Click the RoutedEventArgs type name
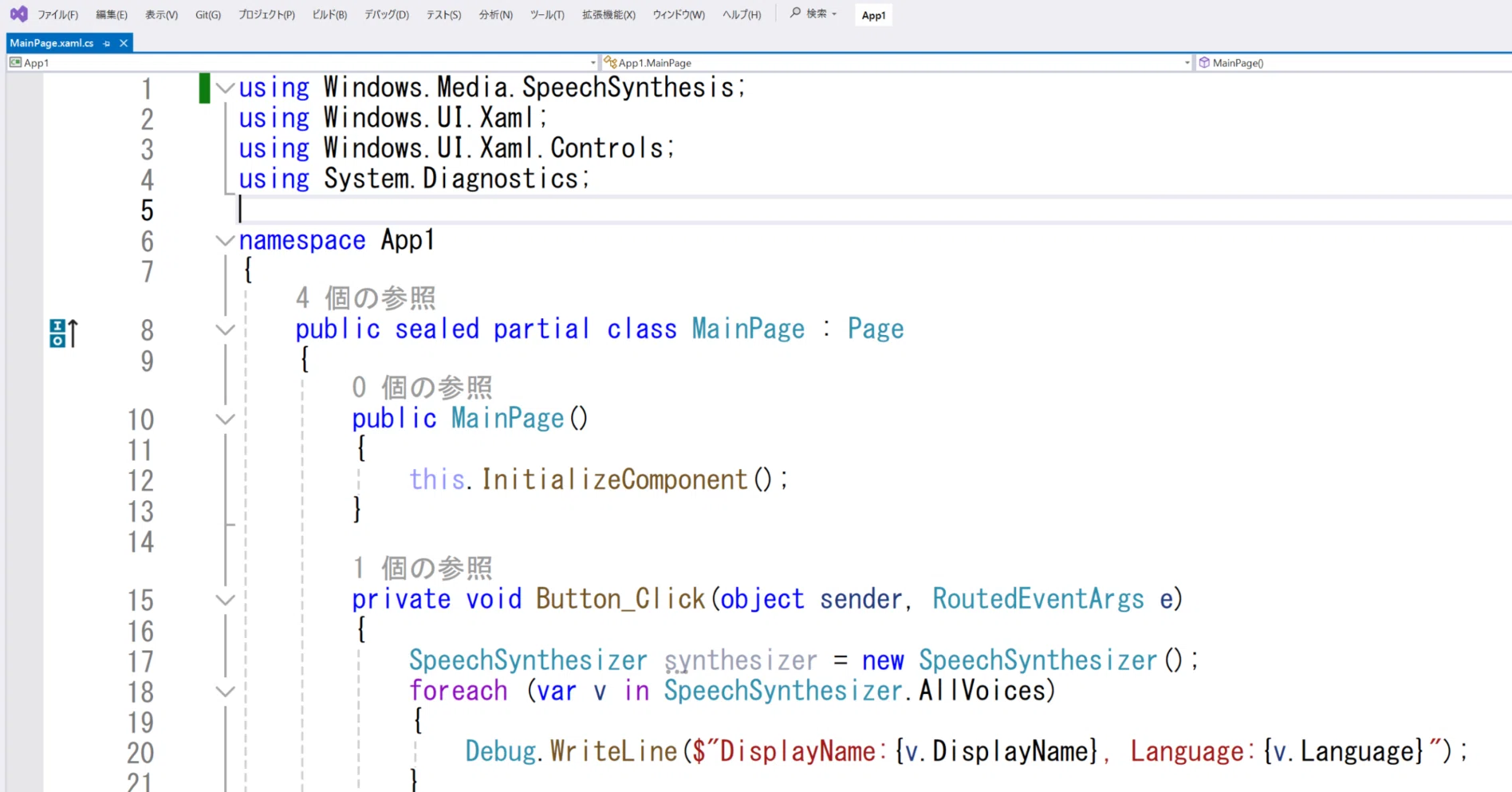The width and height of the screenshot is (1512, 792). click(x=1038, y=599)
